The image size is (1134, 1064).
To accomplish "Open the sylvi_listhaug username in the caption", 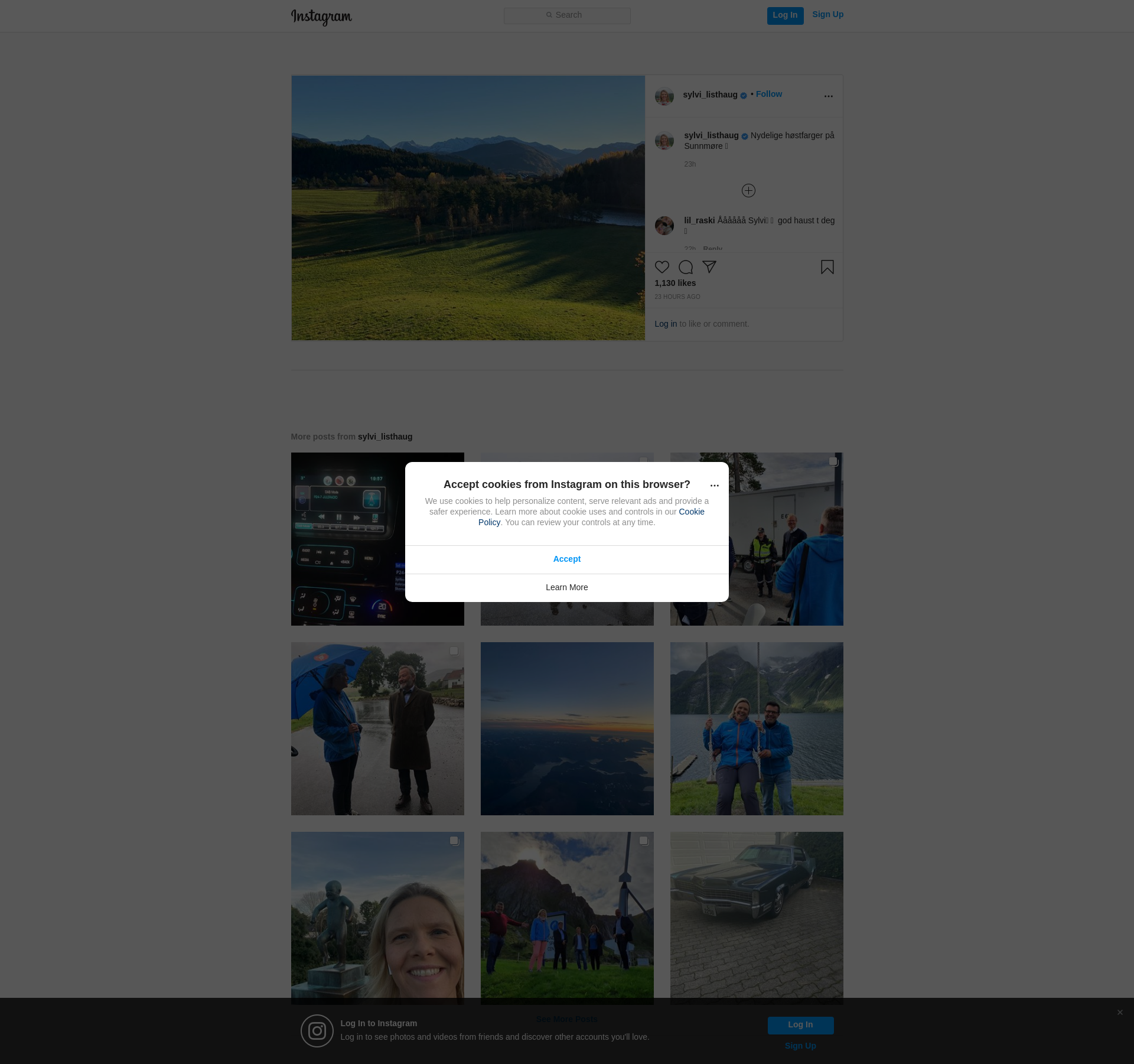I will [711, 135].
